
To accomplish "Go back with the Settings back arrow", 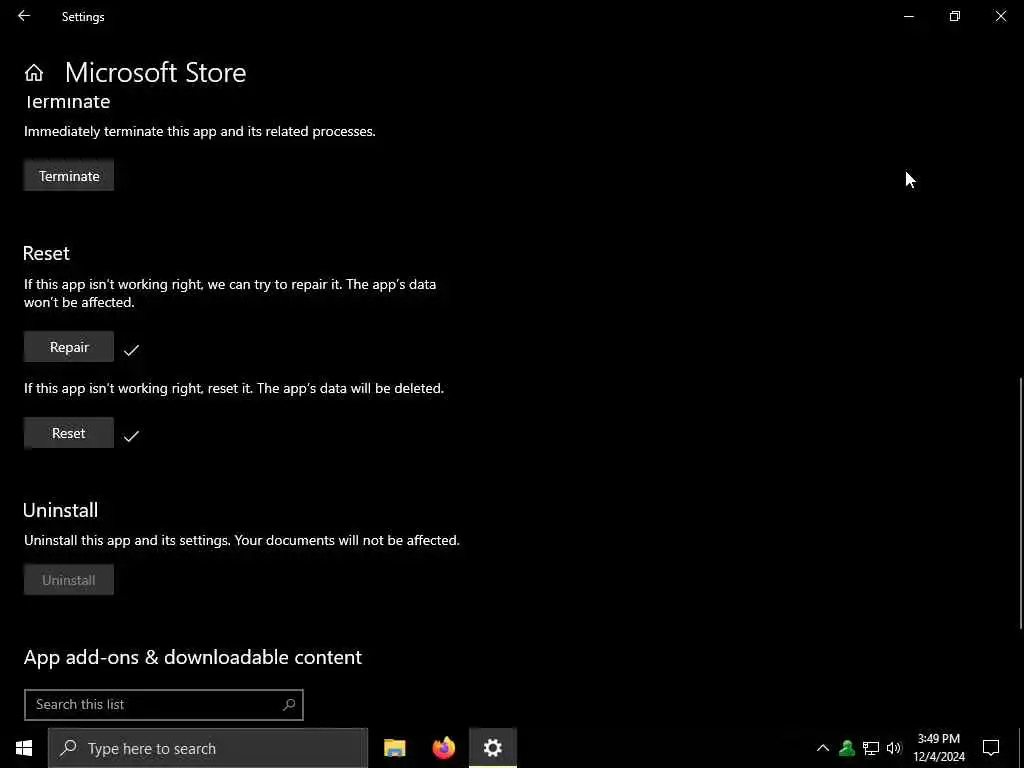I will pyautogui.click(x=24, y=16).
